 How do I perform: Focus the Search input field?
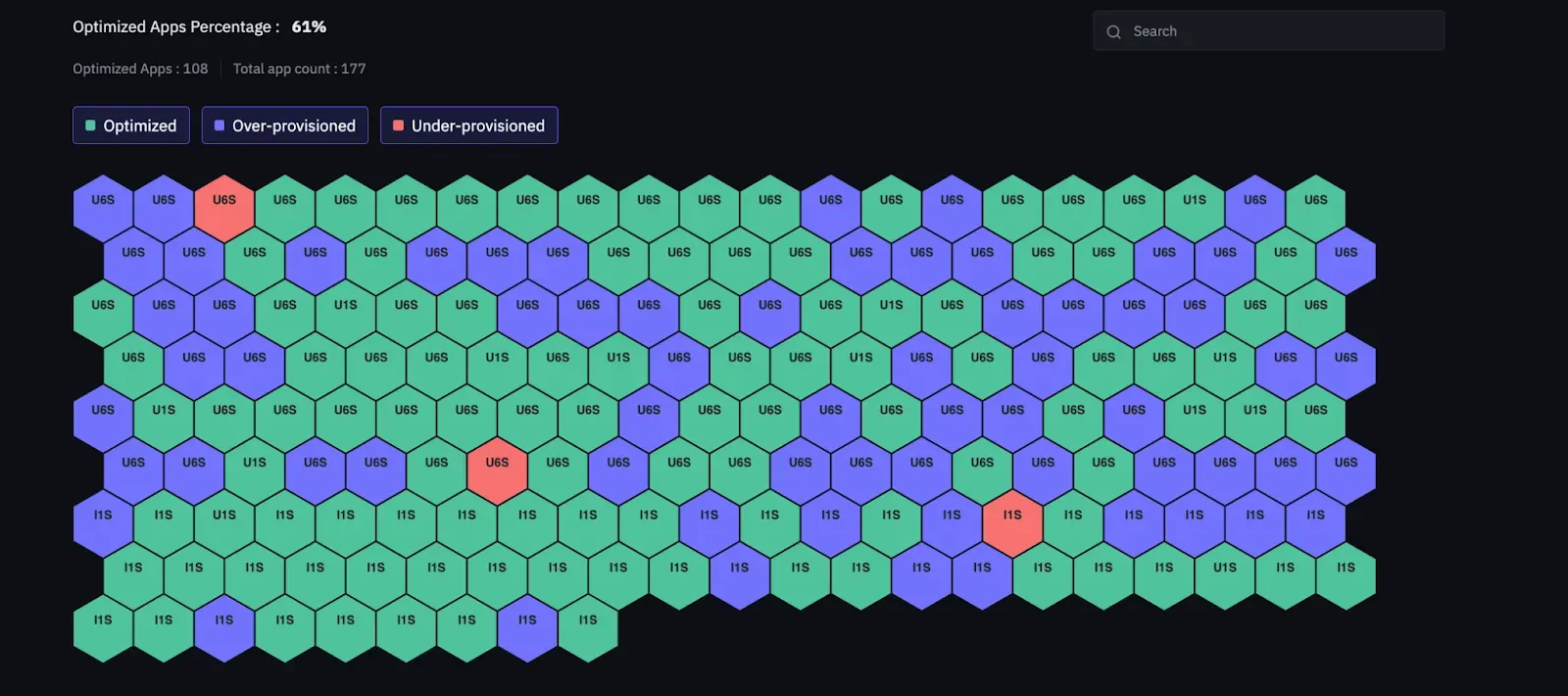tap(1268, 30)
